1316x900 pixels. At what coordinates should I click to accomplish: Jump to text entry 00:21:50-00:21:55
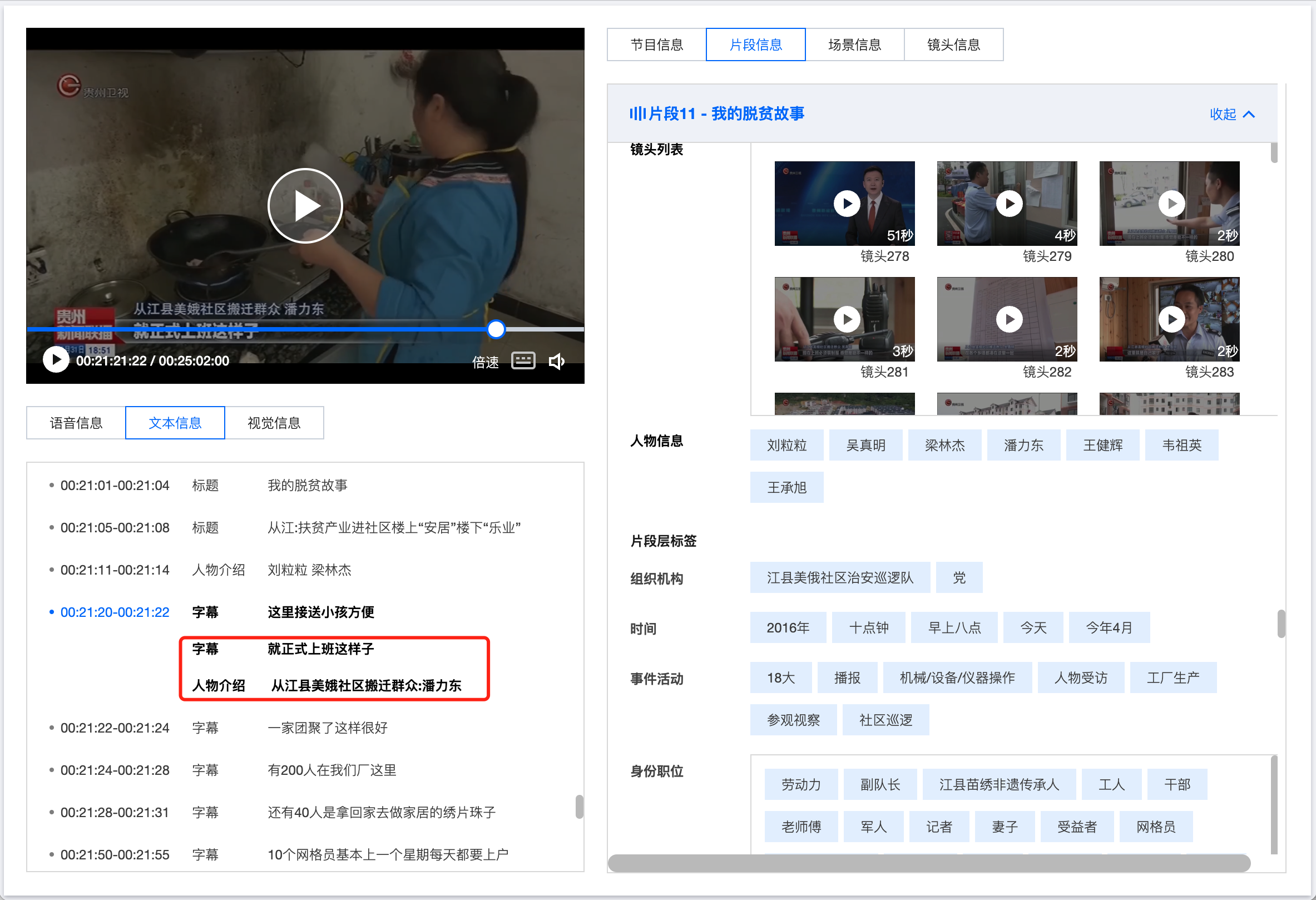pos(115,855)
